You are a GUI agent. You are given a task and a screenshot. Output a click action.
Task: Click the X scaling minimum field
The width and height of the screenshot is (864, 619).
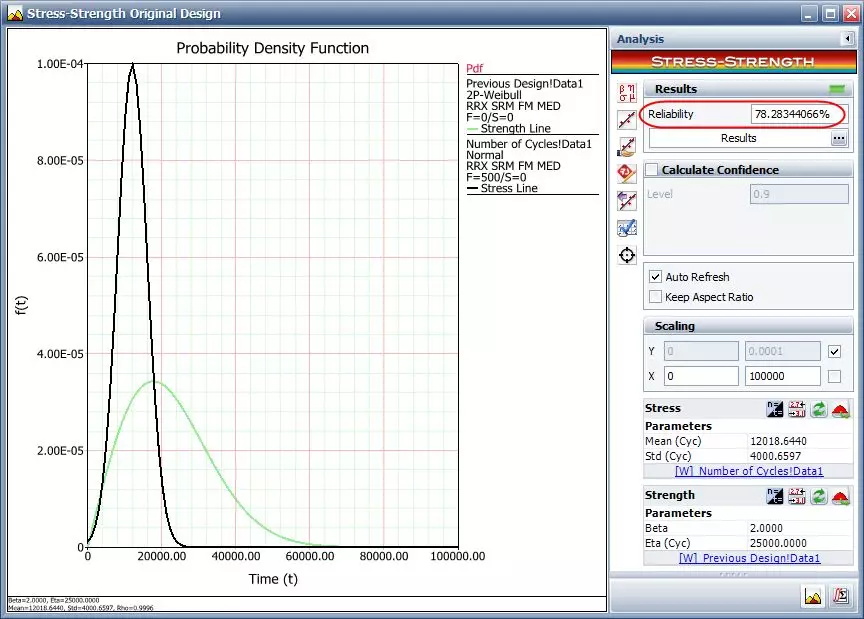[701, 376]
